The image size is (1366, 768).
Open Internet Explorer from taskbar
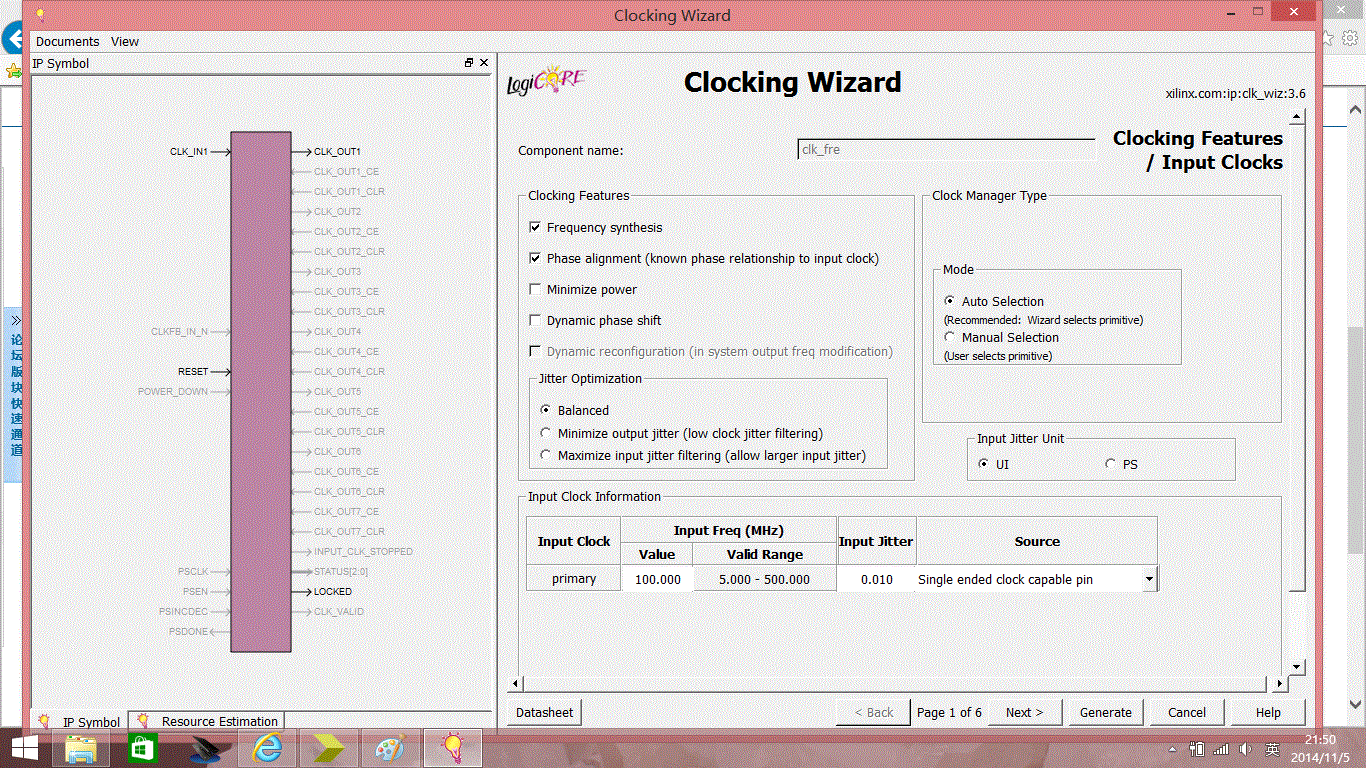coord(267,748)
